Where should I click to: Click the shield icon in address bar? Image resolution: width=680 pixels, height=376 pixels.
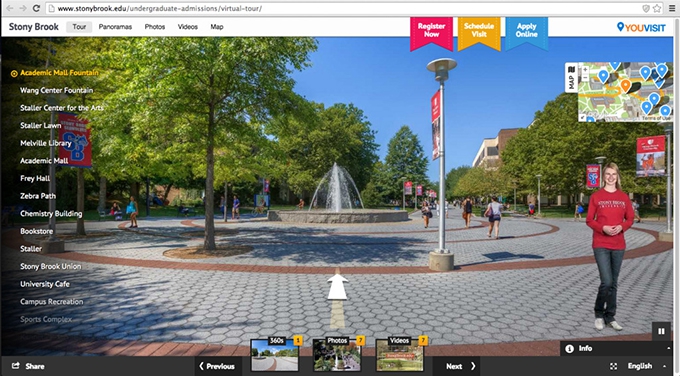(646, 8)
